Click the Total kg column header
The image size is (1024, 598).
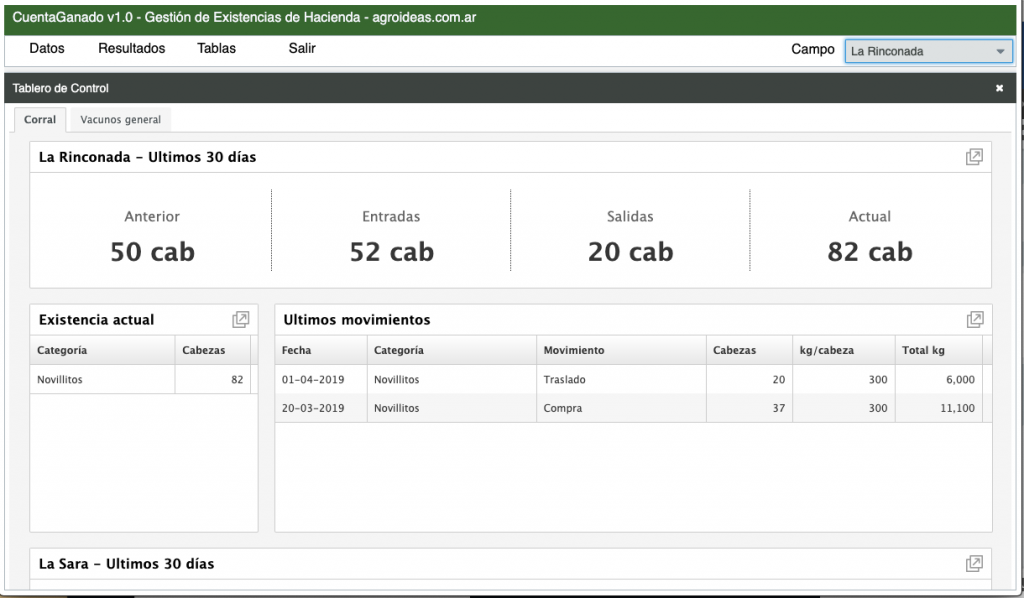[x=938, y=350]
